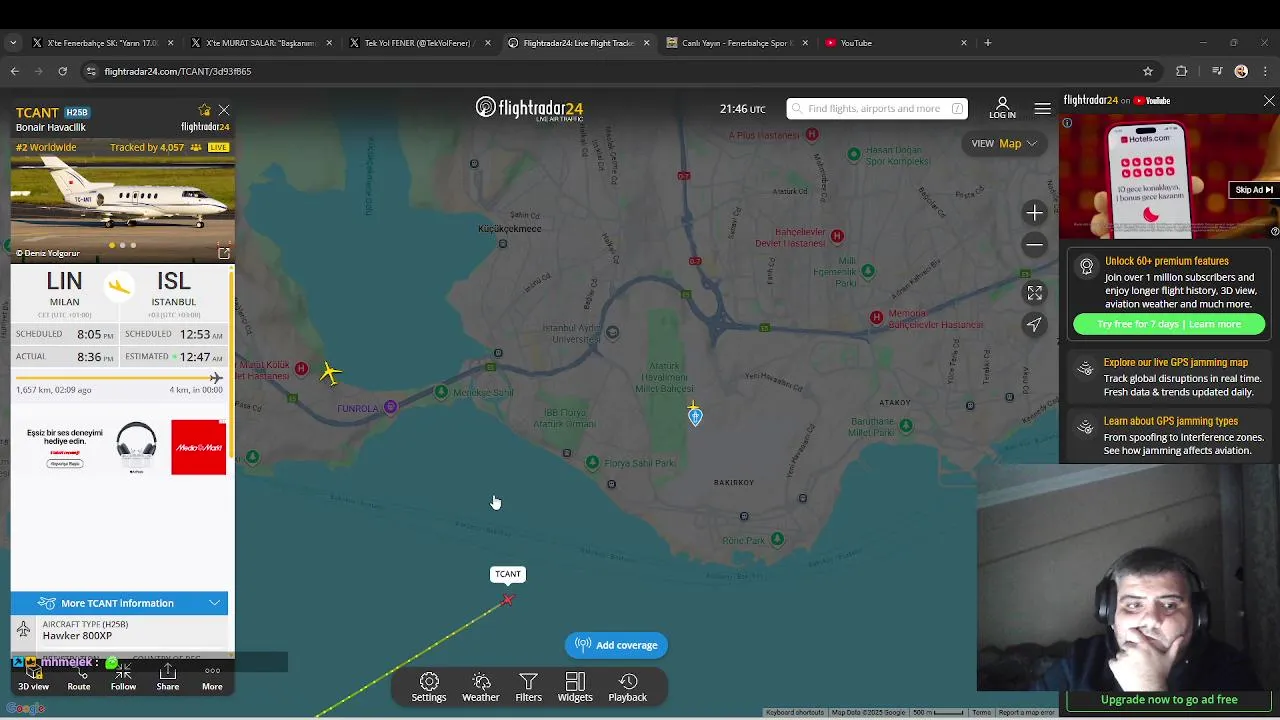This screenshot has height=720, width=1280.
Task: Expand More TCANT Information section
Action: pos(120,603)
